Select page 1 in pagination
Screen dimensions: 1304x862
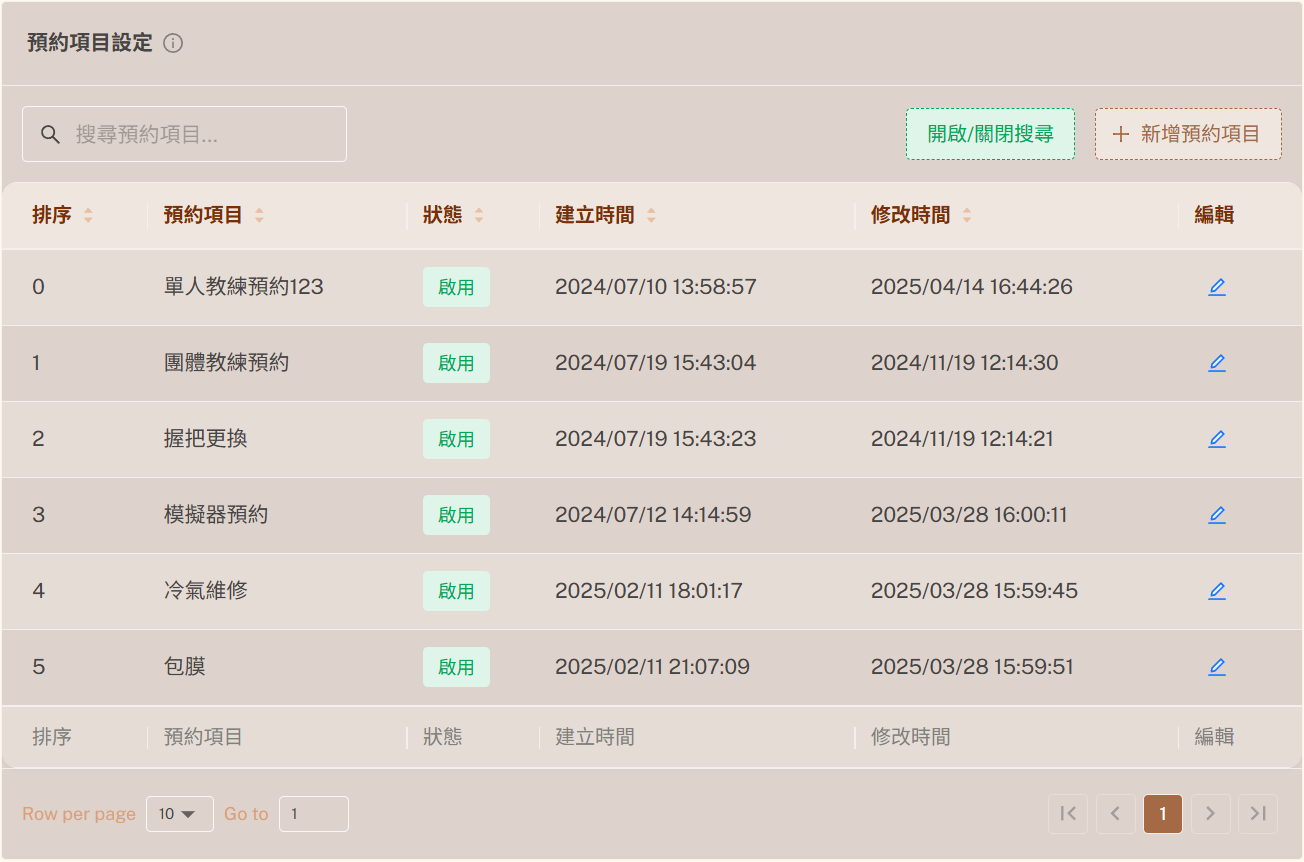[x=1162, y=814]
